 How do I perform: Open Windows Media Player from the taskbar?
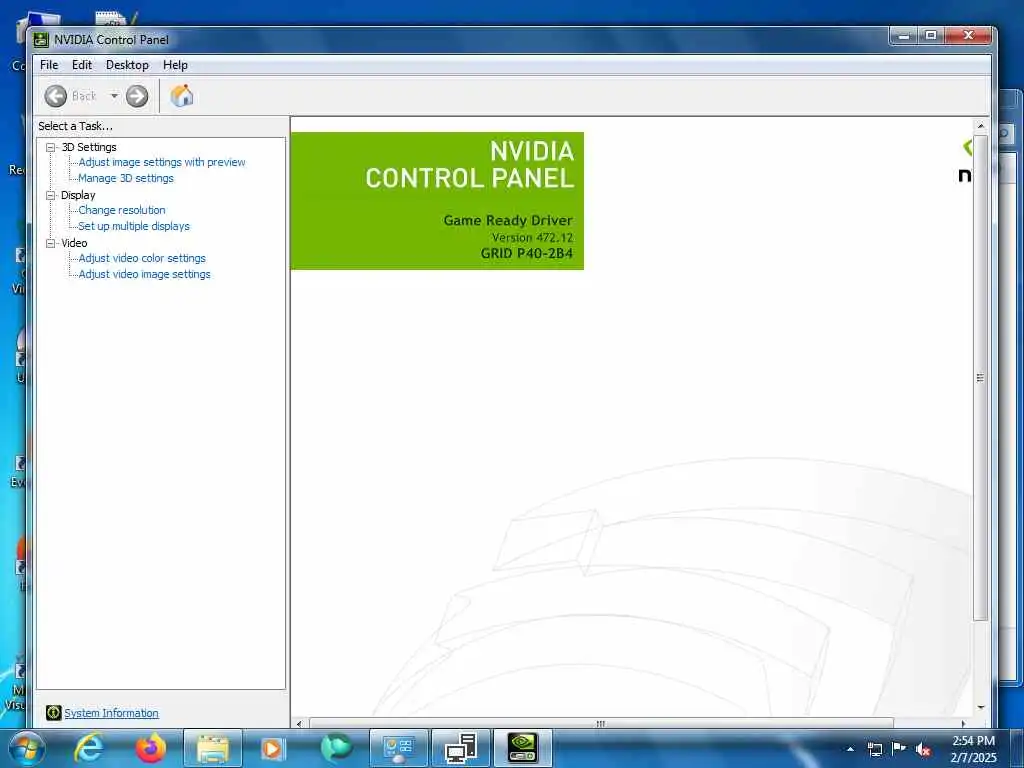point(273,748)
